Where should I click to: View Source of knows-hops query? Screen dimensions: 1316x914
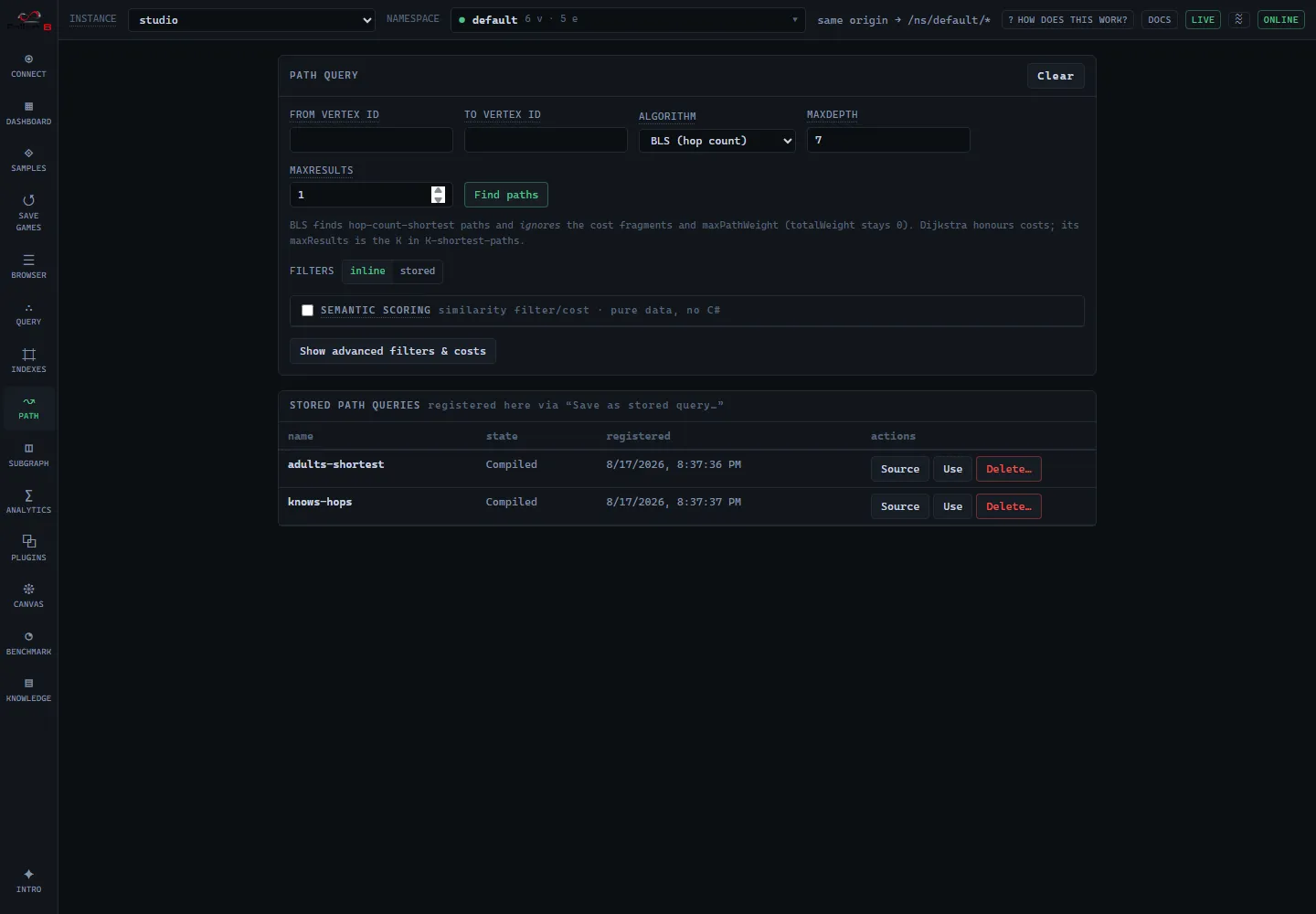tap(900, 506)
